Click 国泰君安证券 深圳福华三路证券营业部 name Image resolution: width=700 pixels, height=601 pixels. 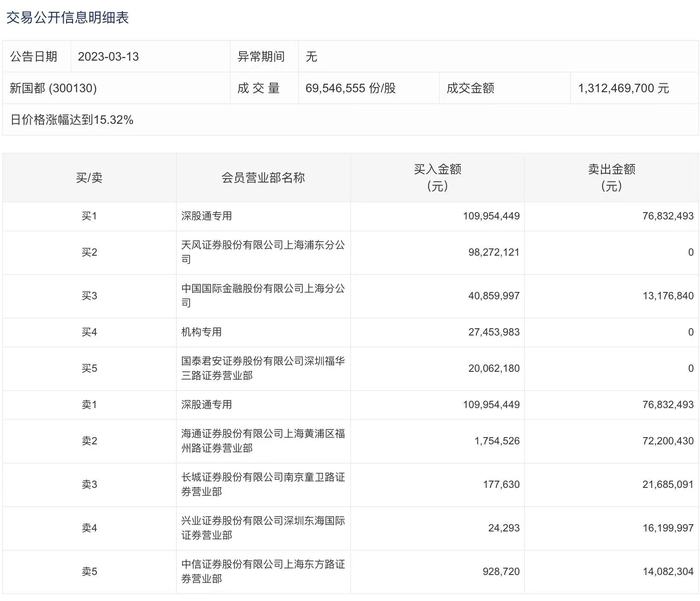[x=263, y=368]
